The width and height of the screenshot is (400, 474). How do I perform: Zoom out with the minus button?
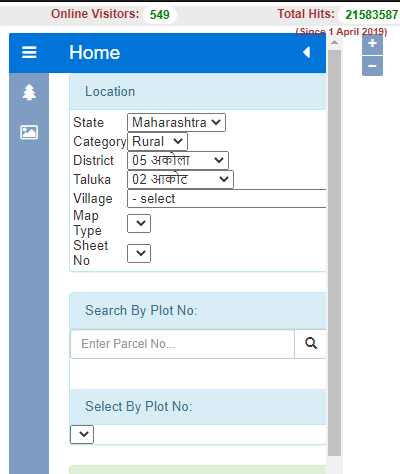(x=372, y=66)
